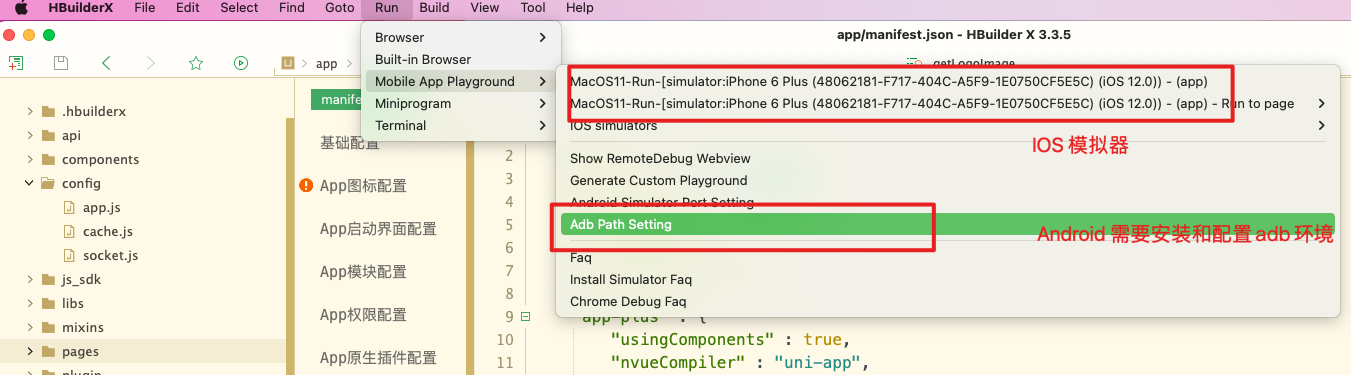The width and height of the screenshot is (1351, 375).
Task: Collapse the config folder
Action: [30, 183]
